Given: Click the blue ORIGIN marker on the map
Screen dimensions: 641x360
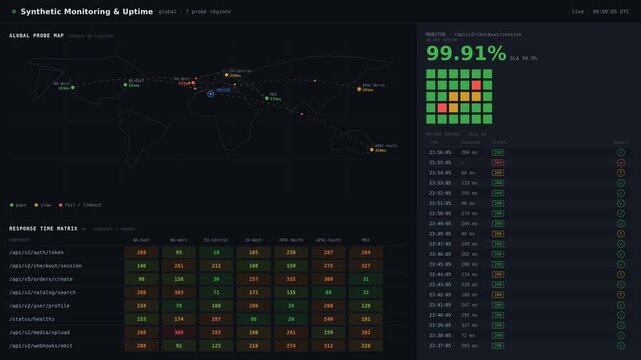Looking at the screenshot, I should pos(211,94).
